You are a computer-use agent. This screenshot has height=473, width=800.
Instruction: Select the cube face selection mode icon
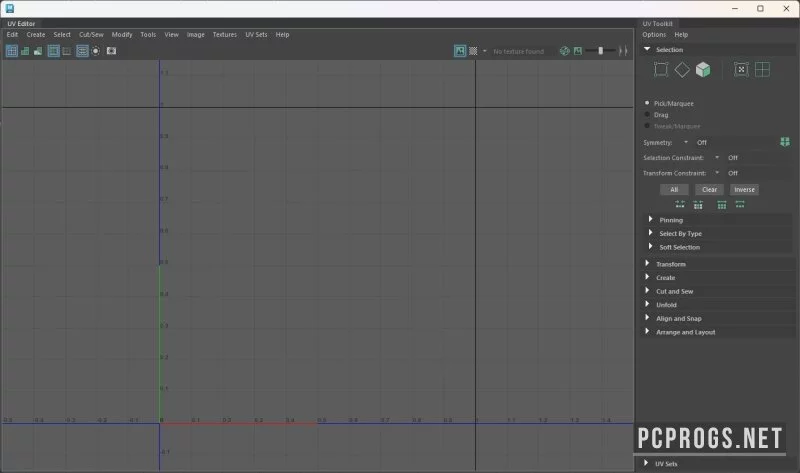click(703, 69)
